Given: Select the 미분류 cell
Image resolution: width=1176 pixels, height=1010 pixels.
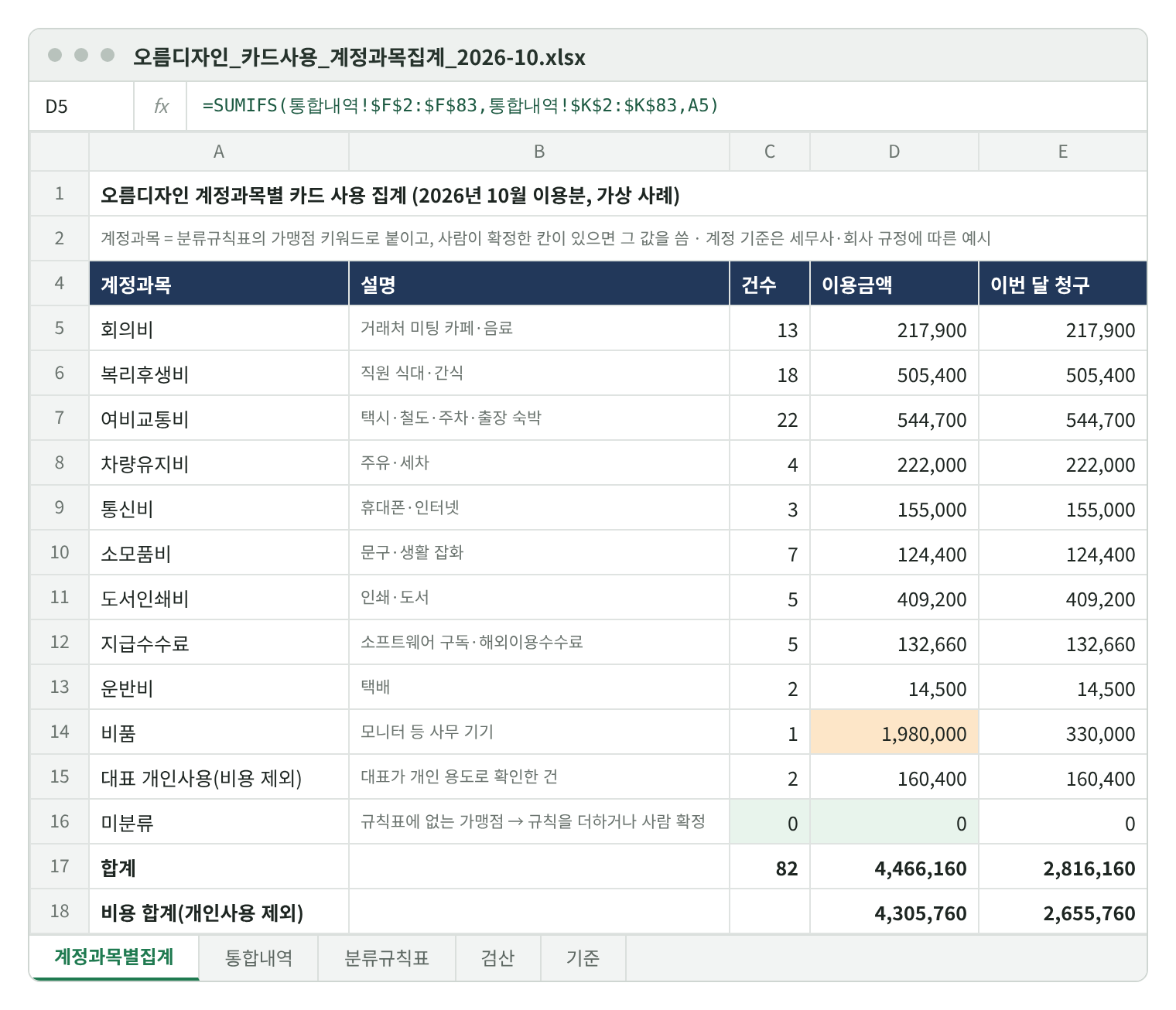Looking at the screenshot, I should pyautogui.click(x=219, y=822).
